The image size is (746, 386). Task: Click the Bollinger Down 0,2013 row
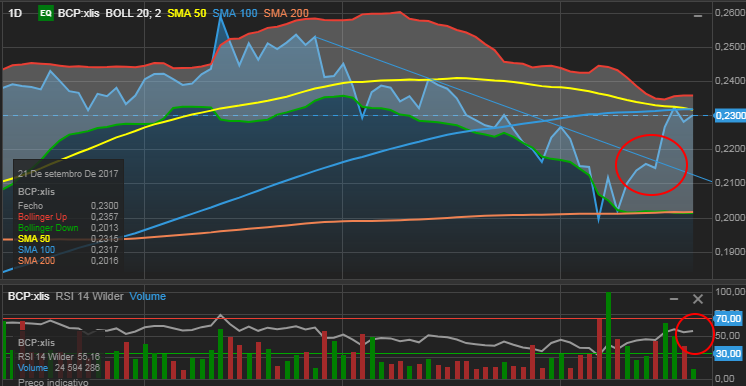point(68,228)
